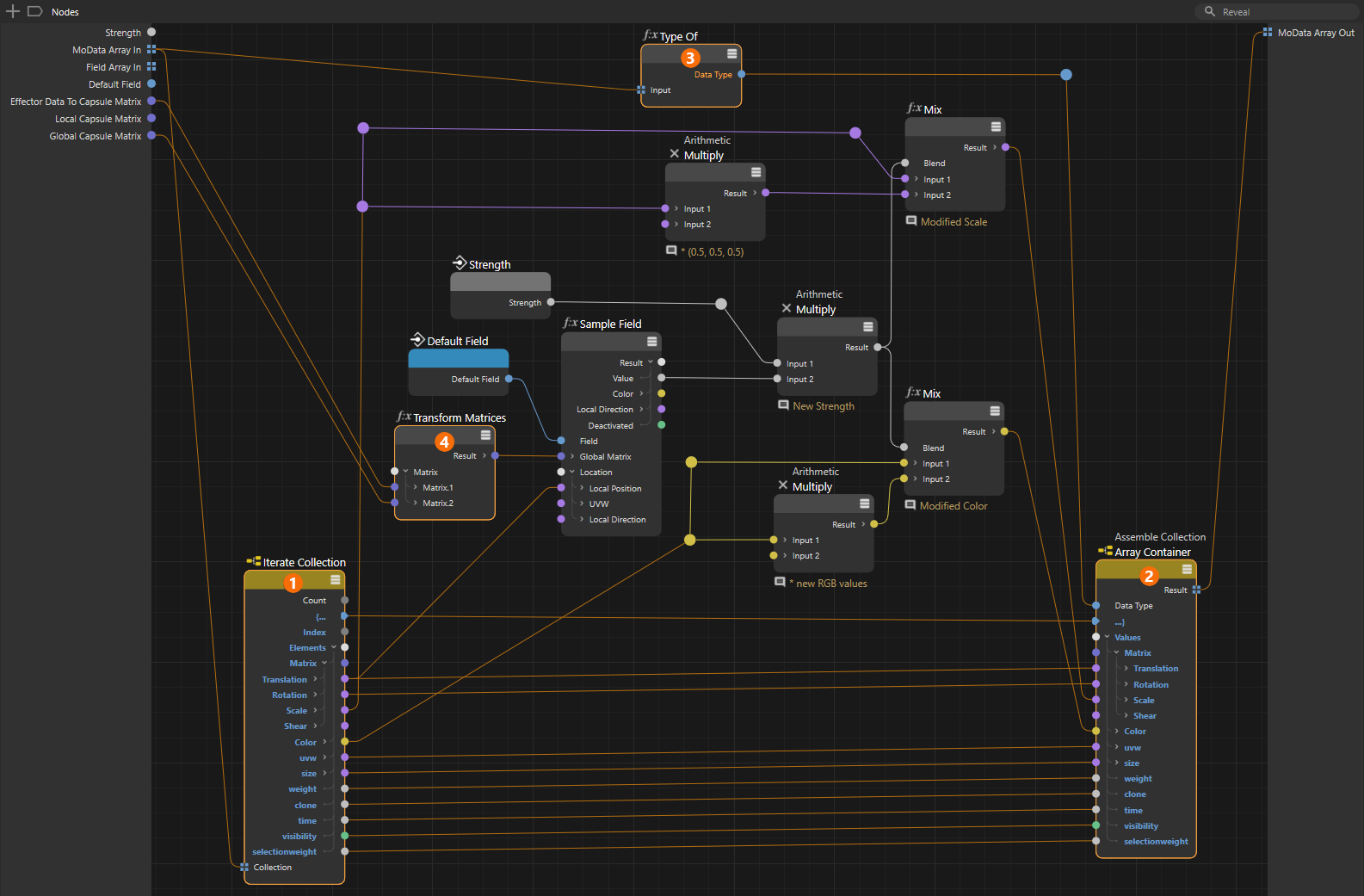Click the Effector Data To Capsule Matrix label

76,102
